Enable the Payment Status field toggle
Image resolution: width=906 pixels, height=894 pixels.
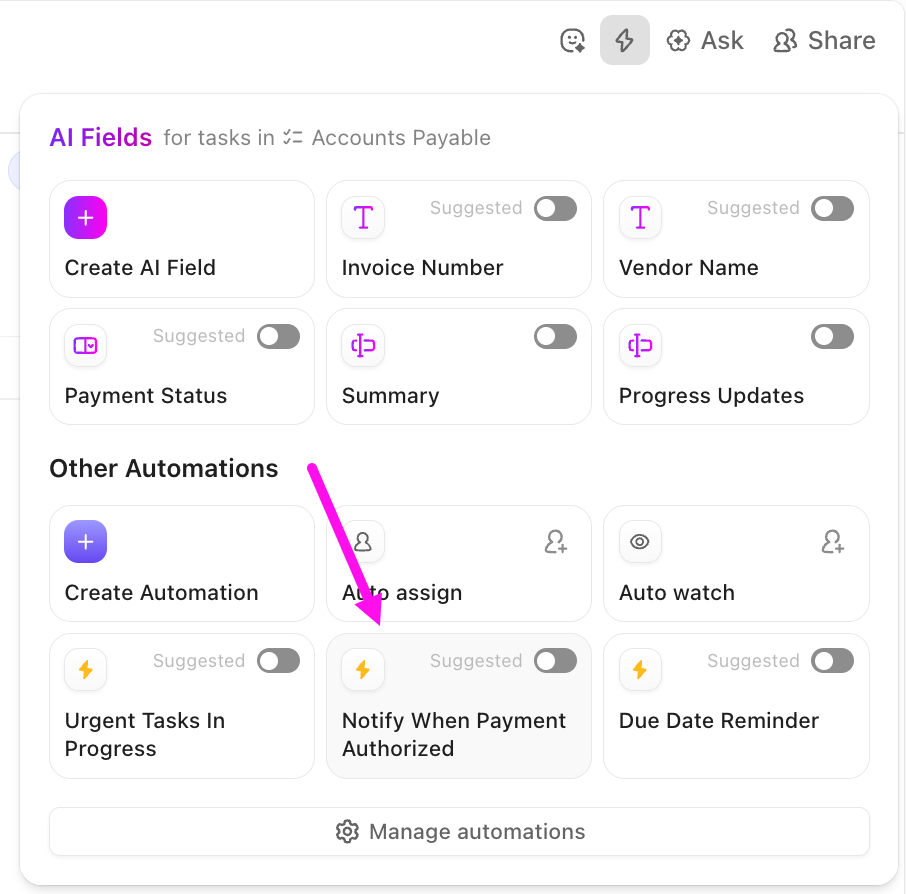click(x=278, y=336)
